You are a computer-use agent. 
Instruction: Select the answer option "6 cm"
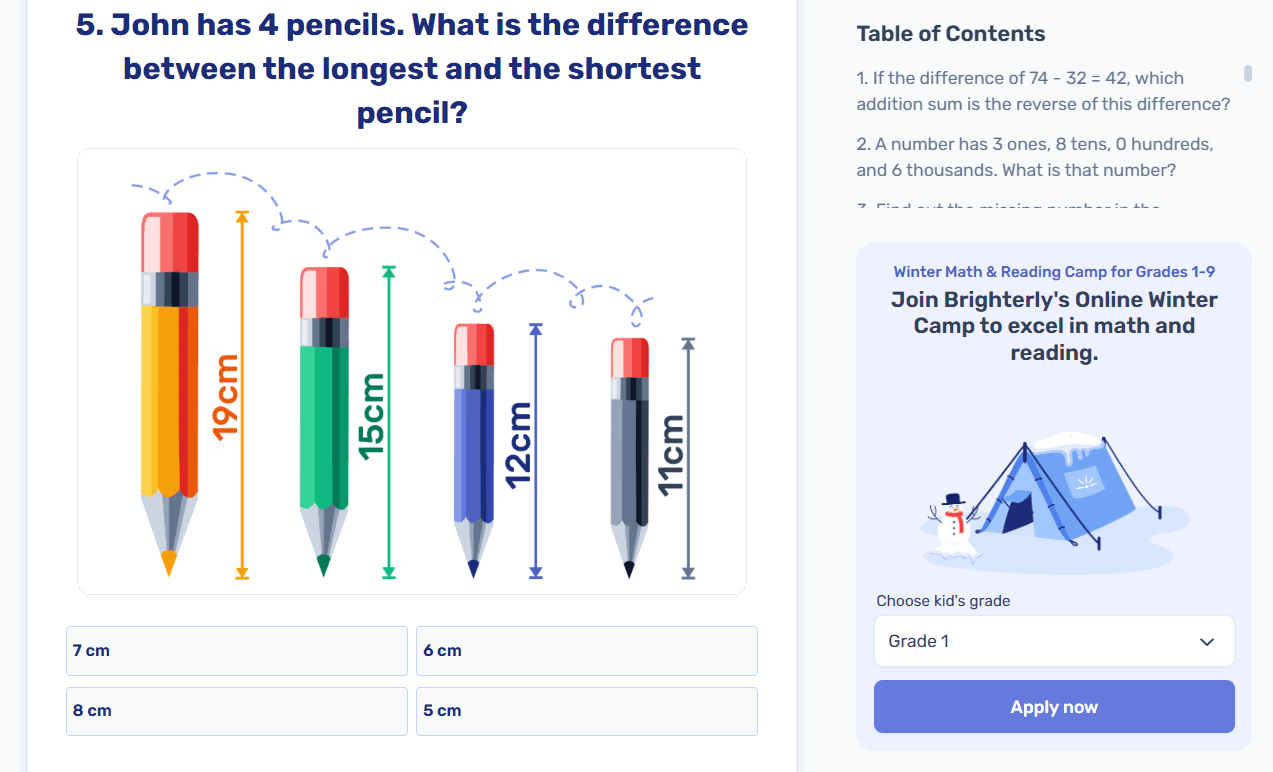point(586,650)
